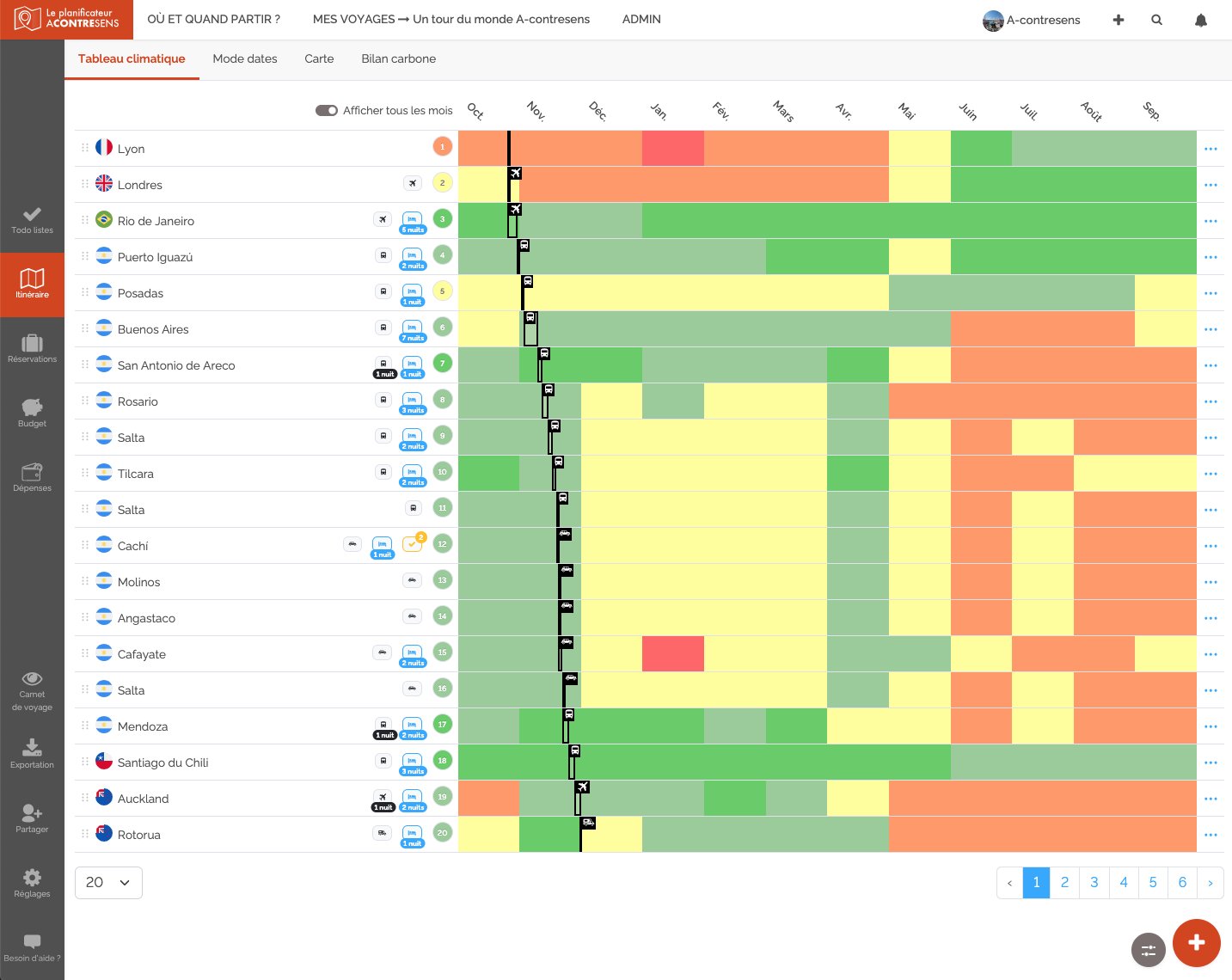This screenshot has width=1232, height=980.
Task: Open the three-dots menu for Cafayate
Action: coord(1211,654)
